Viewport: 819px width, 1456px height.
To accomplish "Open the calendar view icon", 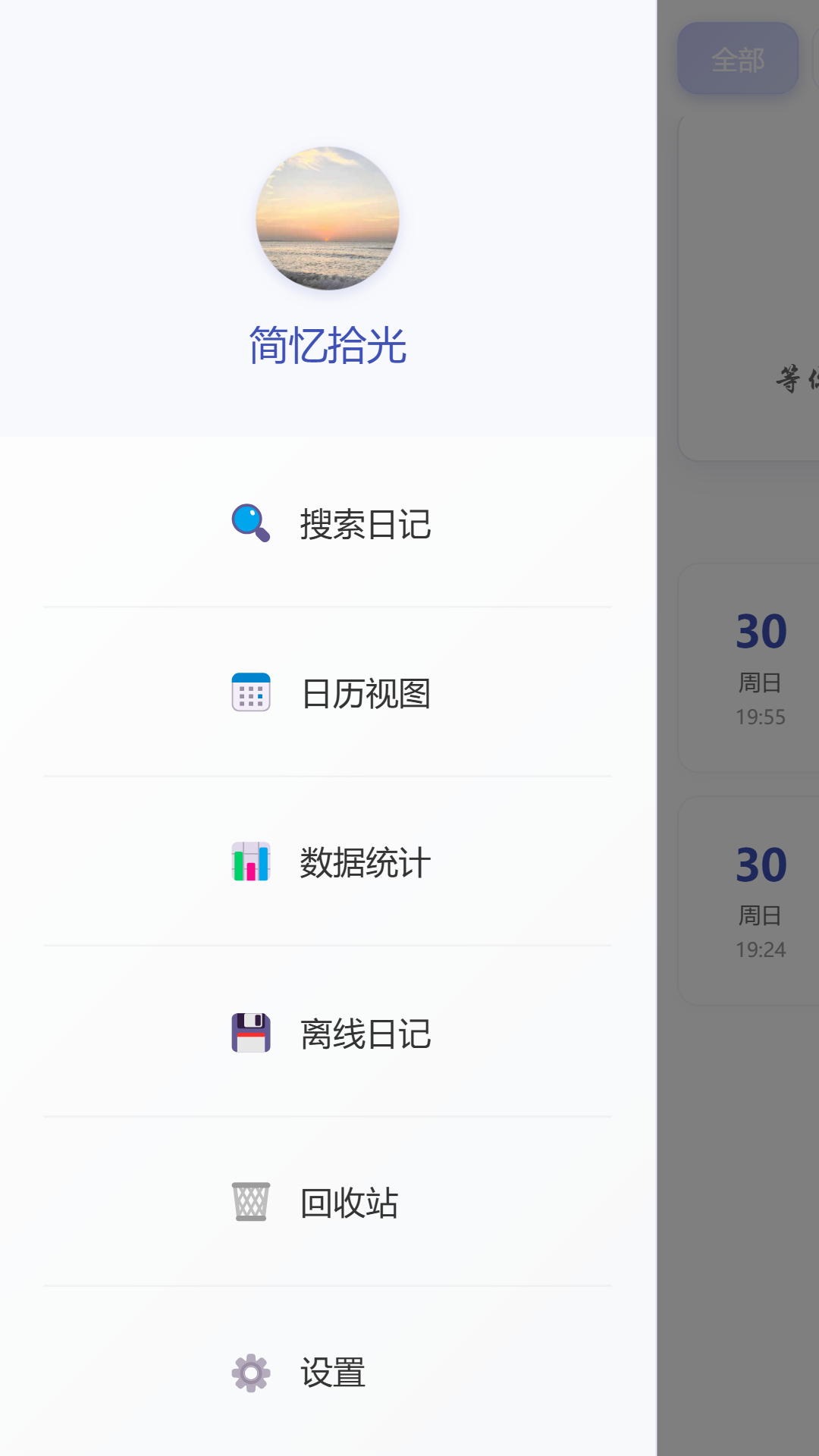I will [249, 692].
